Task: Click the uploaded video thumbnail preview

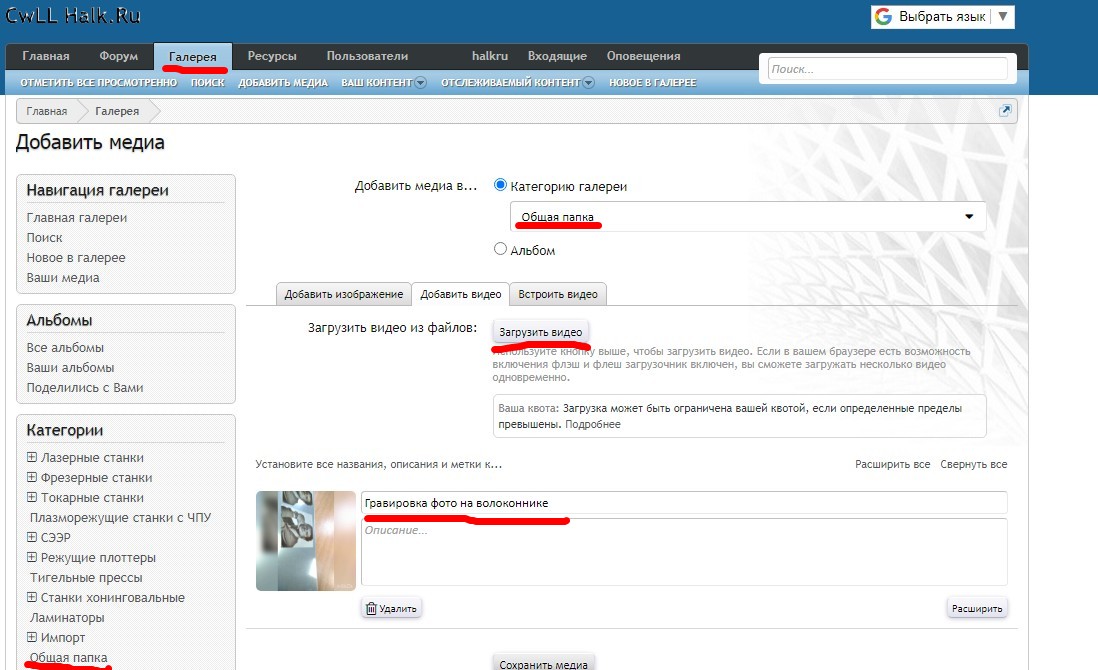Action: click(x=306, y=540)
